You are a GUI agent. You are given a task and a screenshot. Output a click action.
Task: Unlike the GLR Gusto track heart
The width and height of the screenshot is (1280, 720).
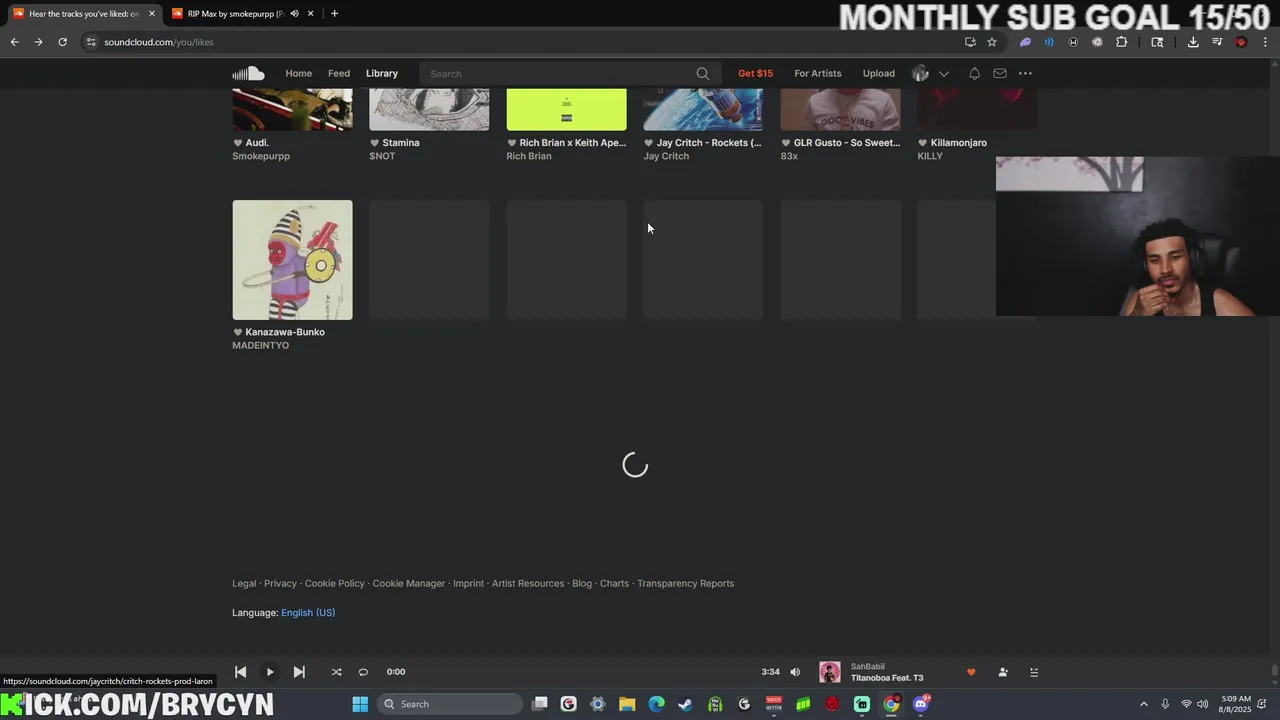(x=786, y=143)
